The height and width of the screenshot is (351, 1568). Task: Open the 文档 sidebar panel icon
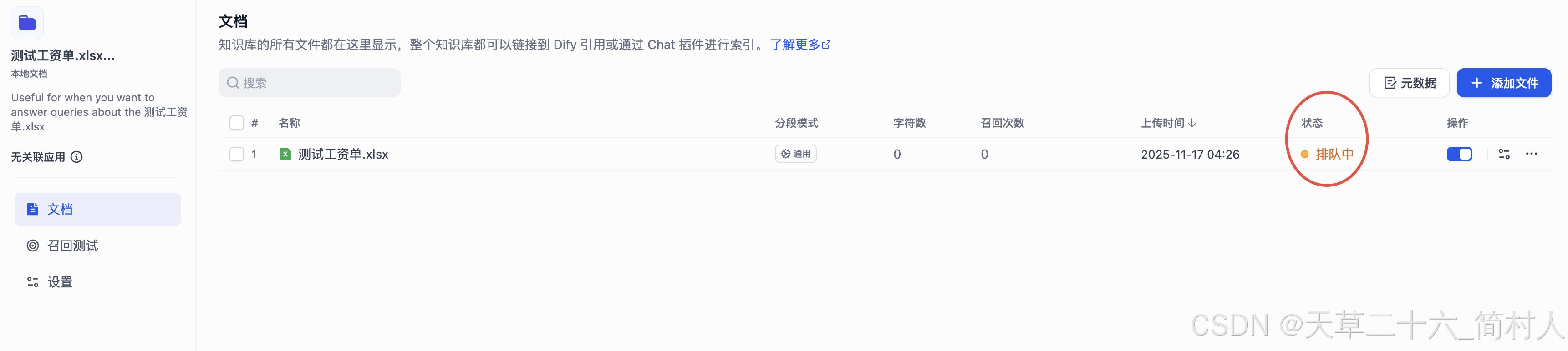point(33,209)
